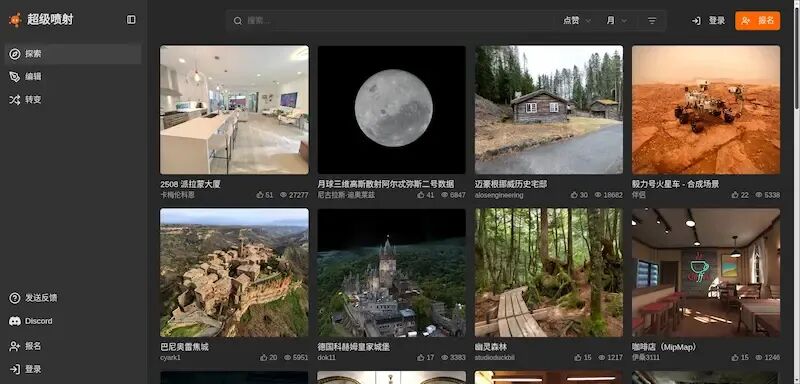The width and height of the screenshot is (800, 384).
Task: Open the hilltop town 巴尼奥雷焦城 thumbnail
Action: (x=234, y=273)
